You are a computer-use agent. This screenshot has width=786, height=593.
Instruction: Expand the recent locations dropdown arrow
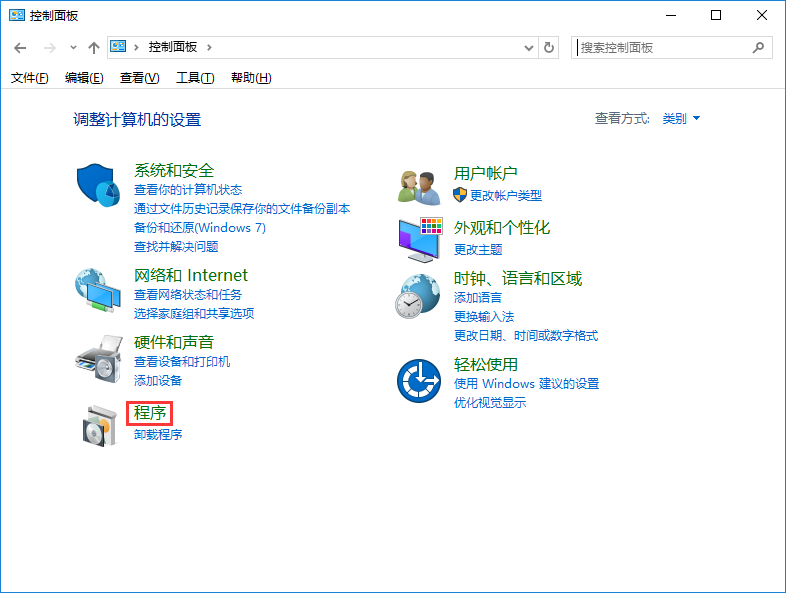point(73,47)
